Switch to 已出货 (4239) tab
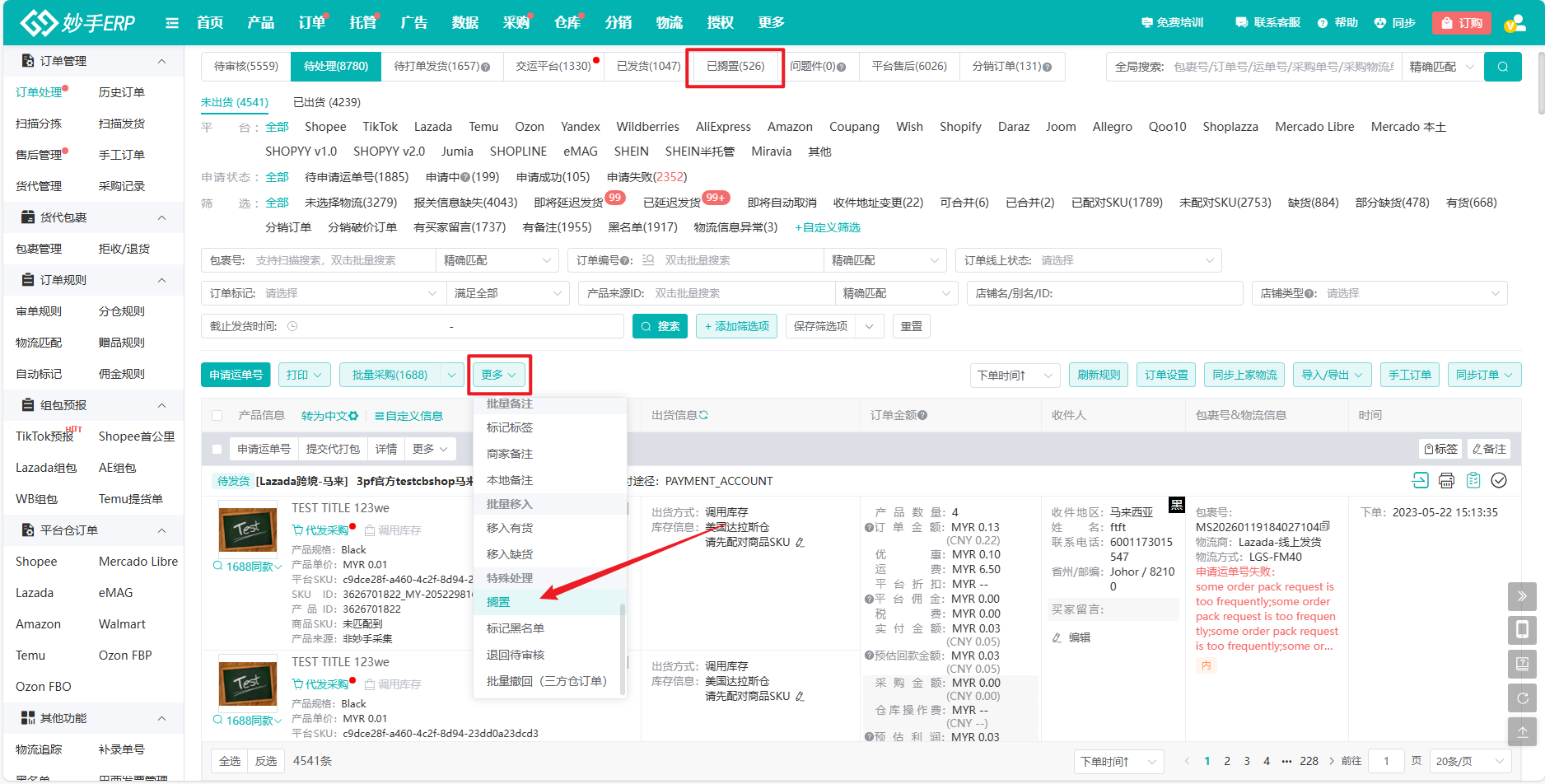Image resolution: width=1545 pixels, height=784 pixels. 327,102
